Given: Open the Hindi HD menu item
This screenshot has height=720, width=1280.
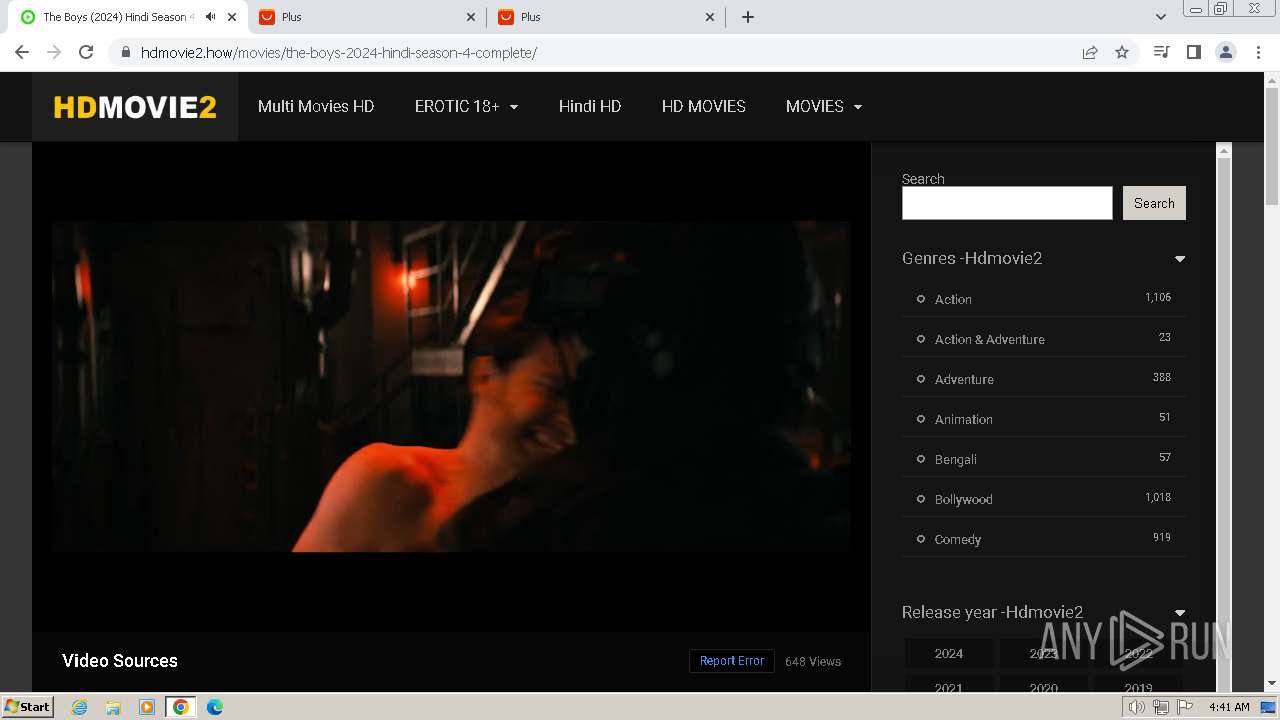Looking at the screenshot, I should (x=590, y=106).
